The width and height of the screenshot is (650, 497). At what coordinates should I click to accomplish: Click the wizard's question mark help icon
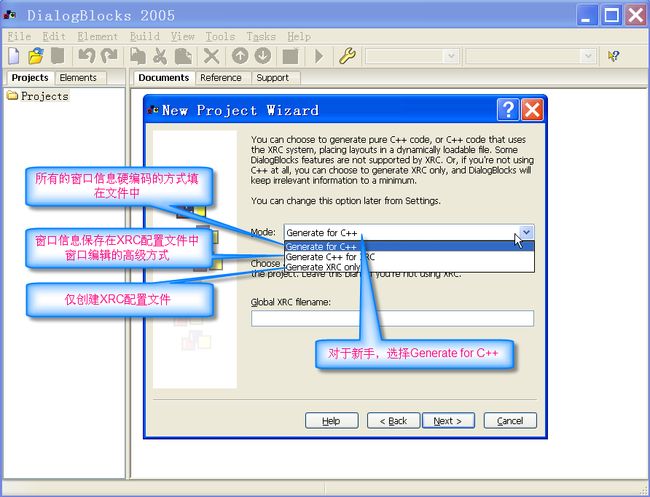[508, 110]
